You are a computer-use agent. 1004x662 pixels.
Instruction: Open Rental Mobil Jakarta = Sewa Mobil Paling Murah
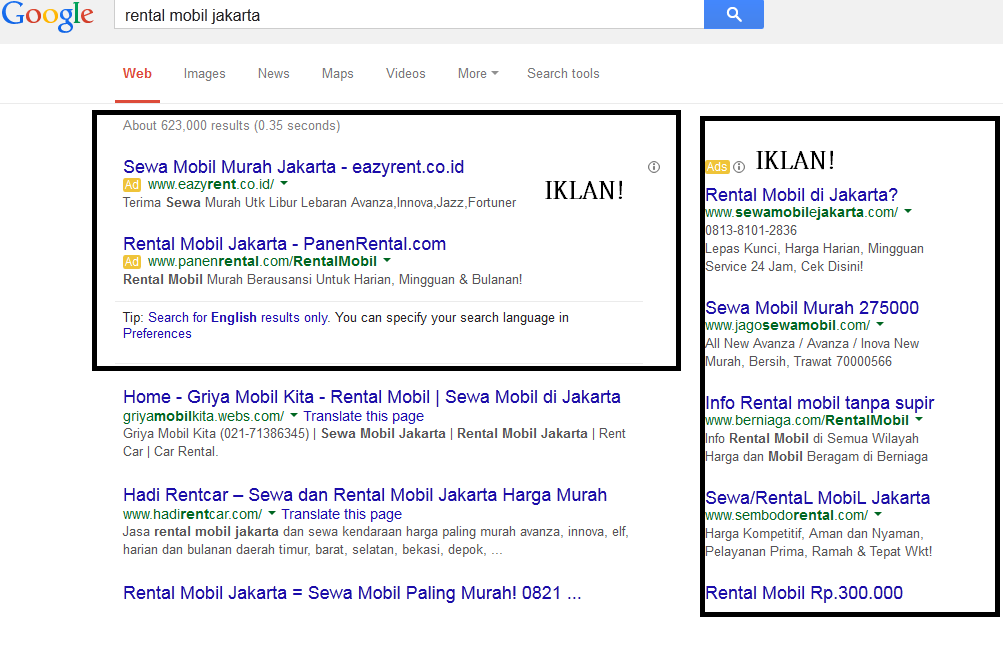[x=352, y=593]
